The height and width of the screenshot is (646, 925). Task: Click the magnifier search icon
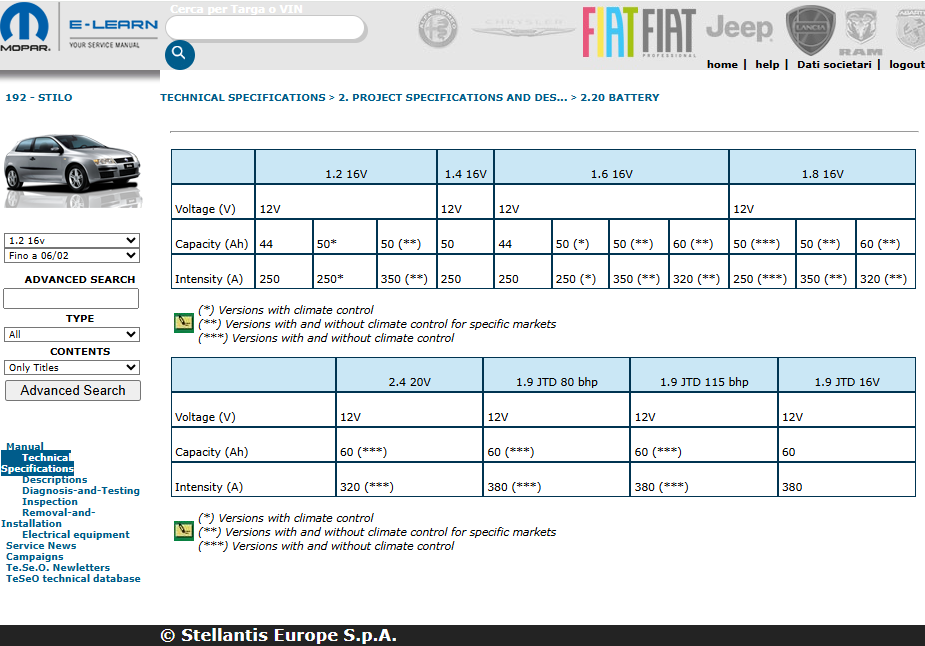(x=179, y=54)
